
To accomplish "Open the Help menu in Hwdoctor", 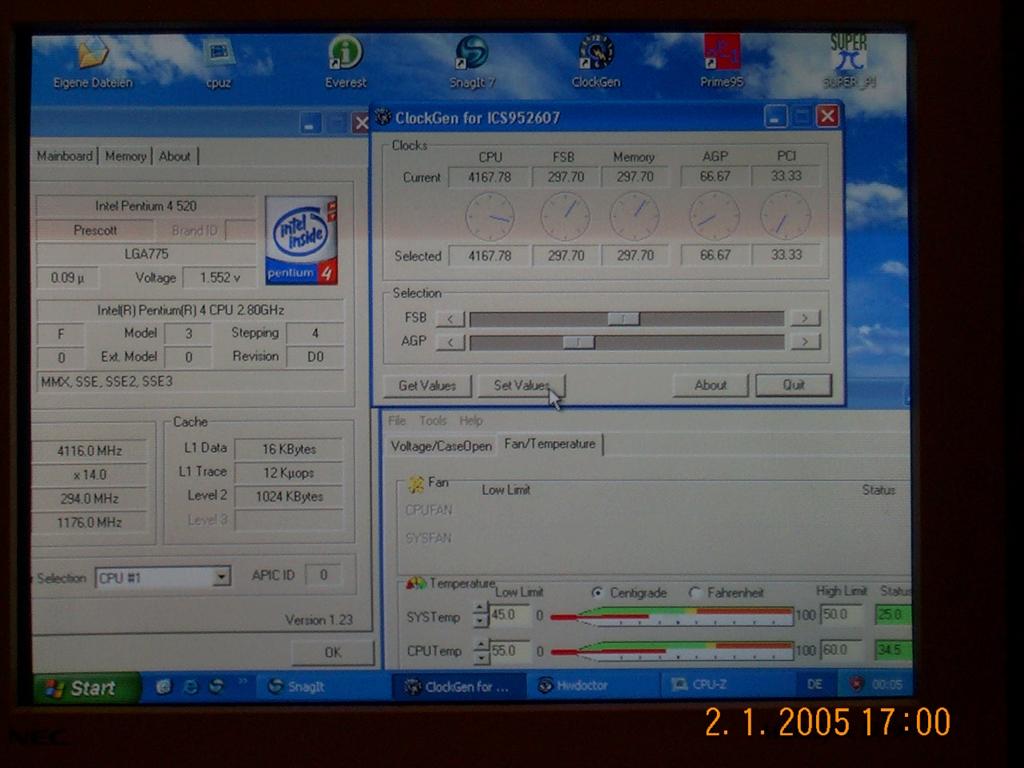I will coord(471,421).
